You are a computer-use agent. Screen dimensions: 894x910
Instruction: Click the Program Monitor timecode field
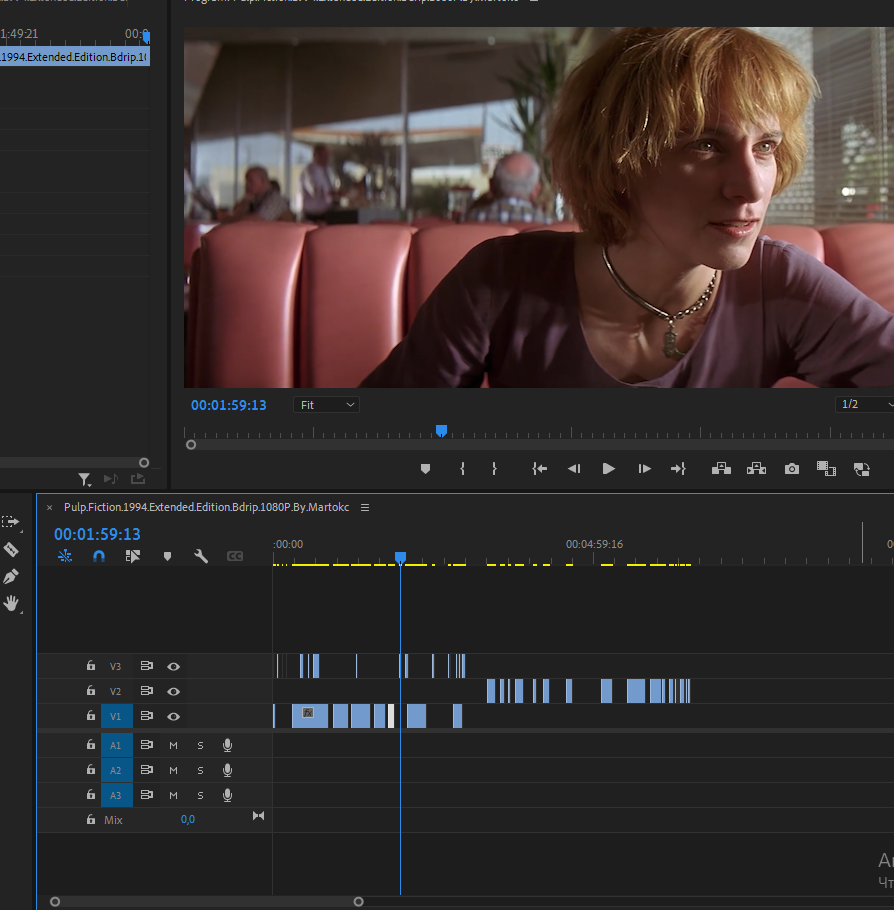(x=229, y=405)
